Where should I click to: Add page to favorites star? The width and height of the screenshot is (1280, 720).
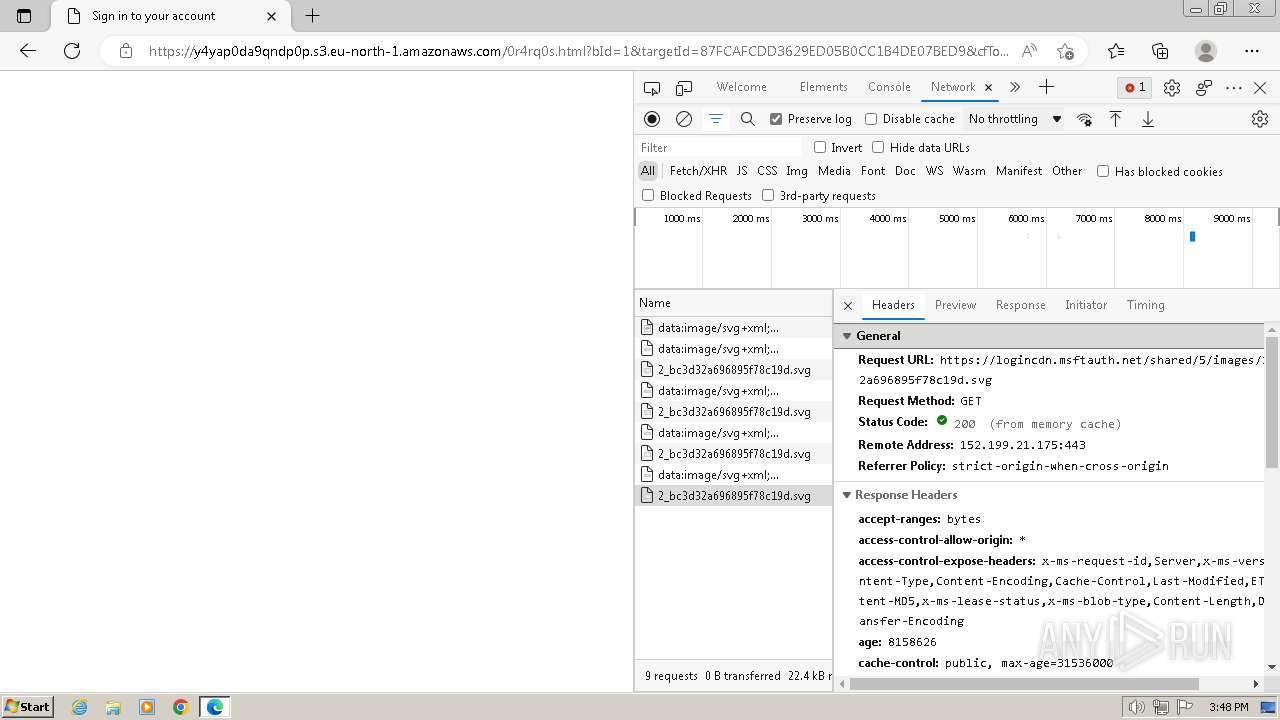(1065, 51)
